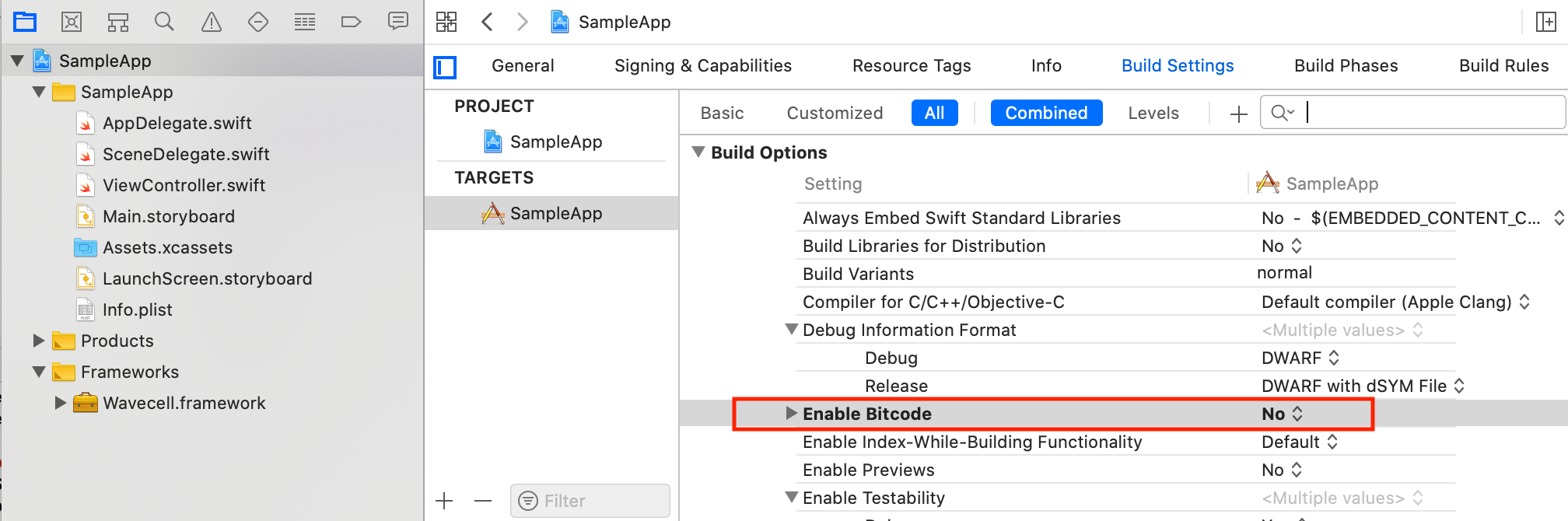Collapse the SampleApp project root
This screenshot has height=521, width=1568.
click(x=17, y=61)
